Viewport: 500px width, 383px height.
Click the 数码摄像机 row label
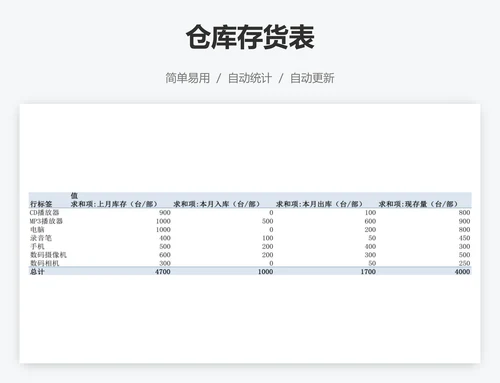click(x=48, y=255)
